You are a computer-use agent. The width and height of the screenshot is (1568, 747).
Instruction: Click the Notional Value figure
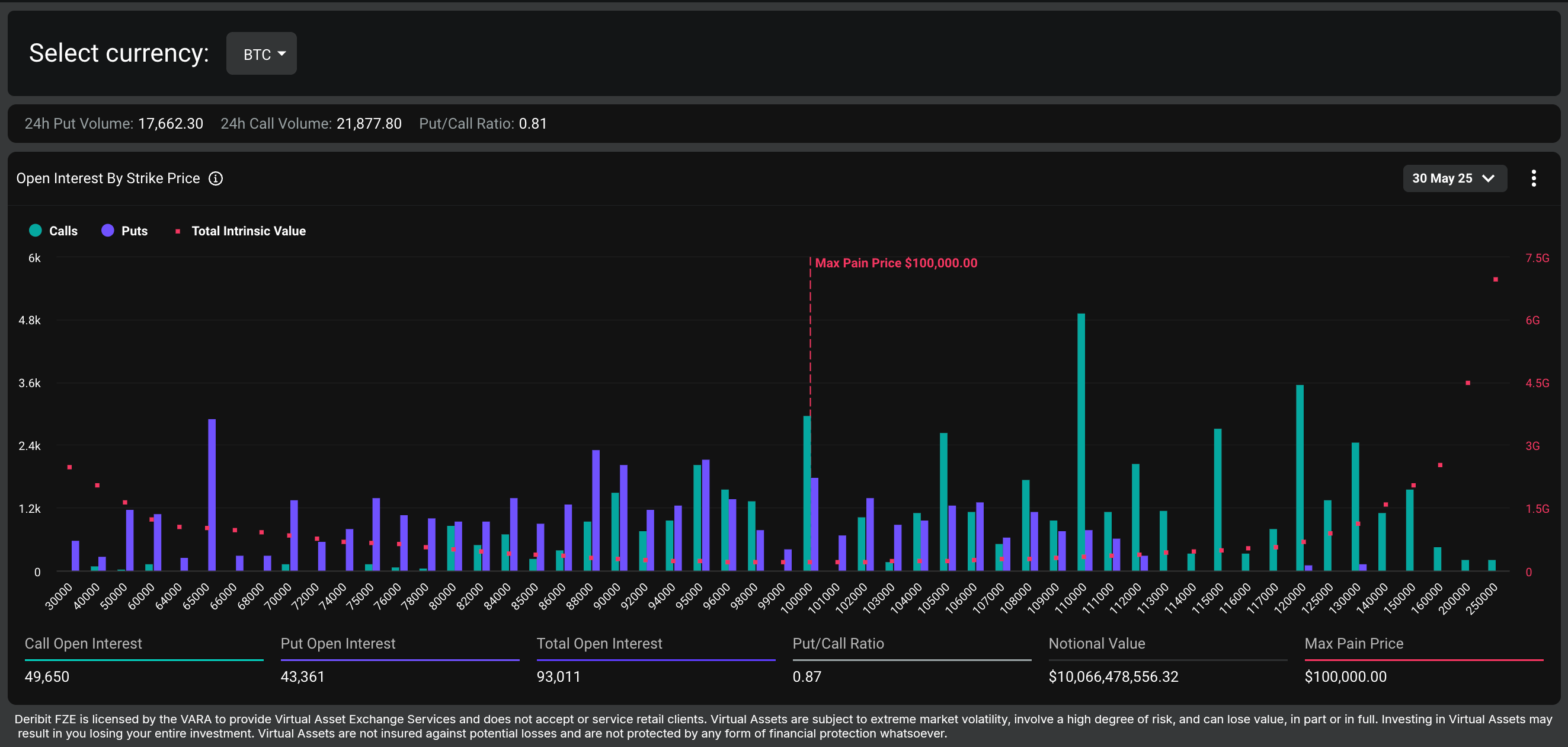(x=1113, y=676)
